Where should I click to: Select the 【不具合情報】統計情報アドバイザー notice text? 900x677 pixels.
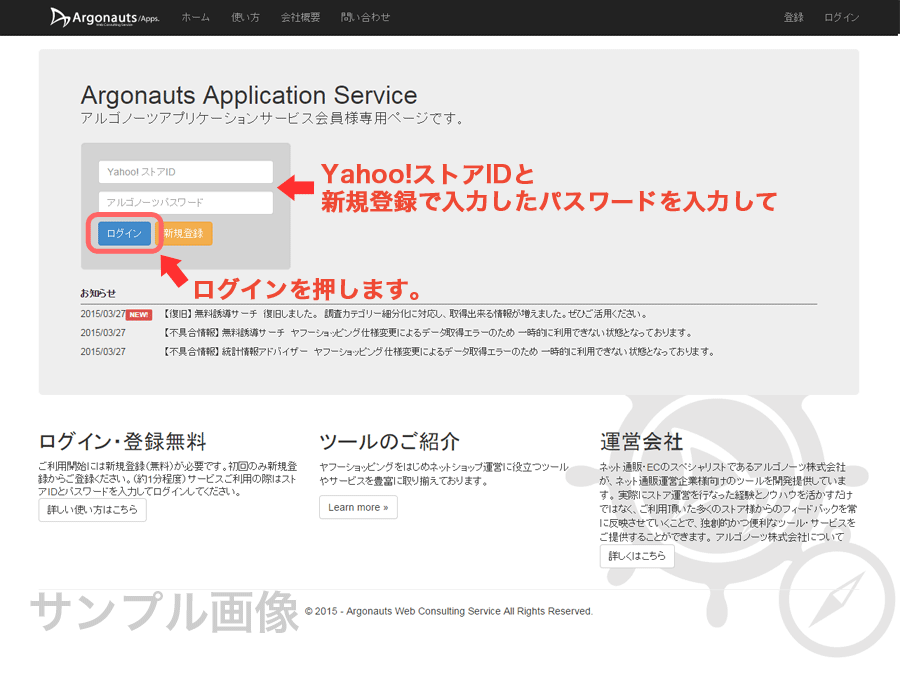(439, 352)
